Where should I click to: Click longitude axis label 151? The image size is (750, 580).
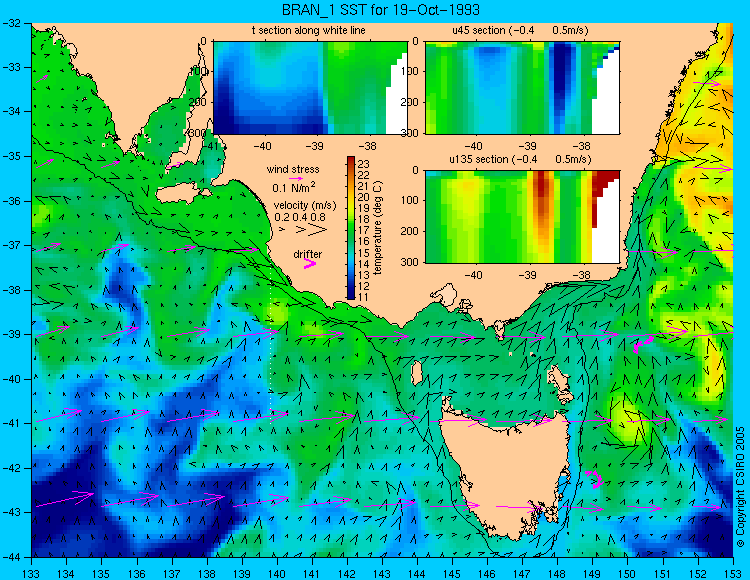click(663, 572)
